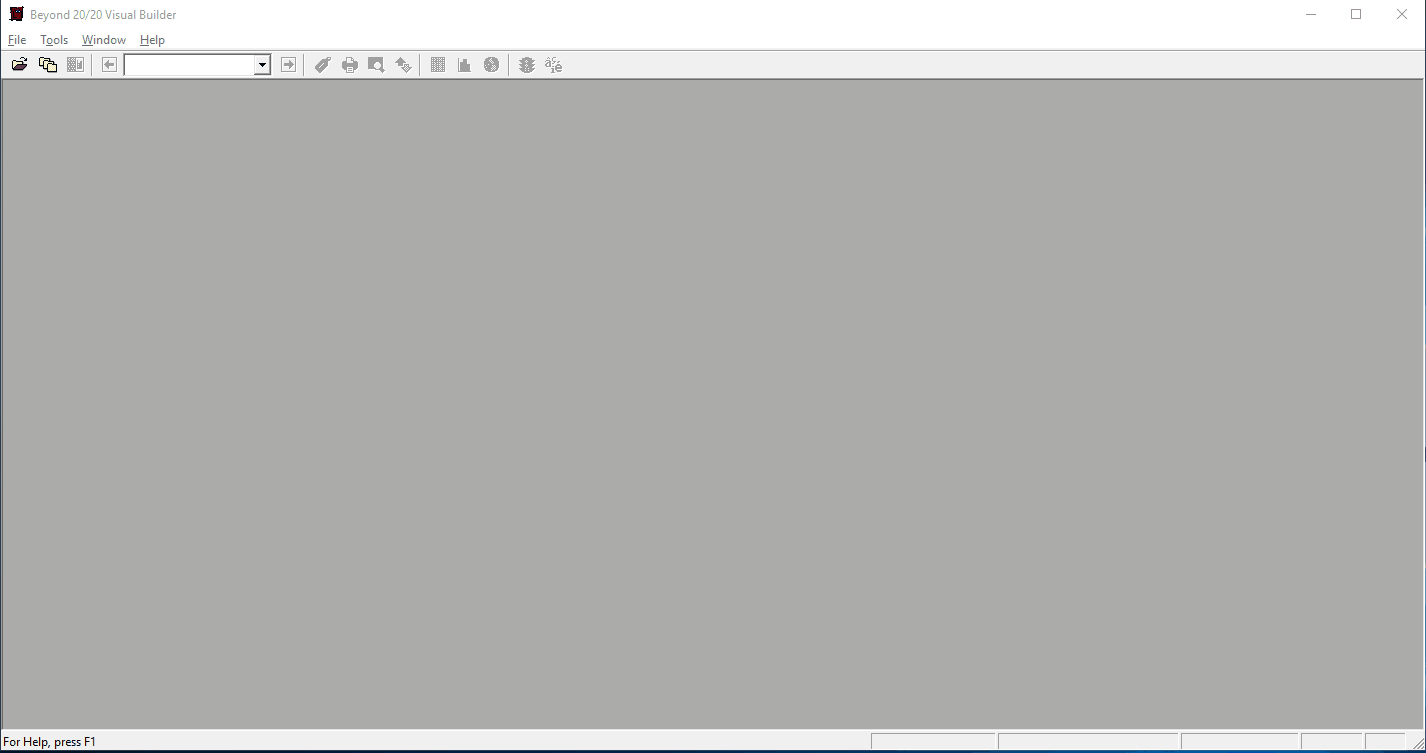Viewport: 1426px width, 753px height.
Task: Open the Tools menu
Action: (54, 40)
